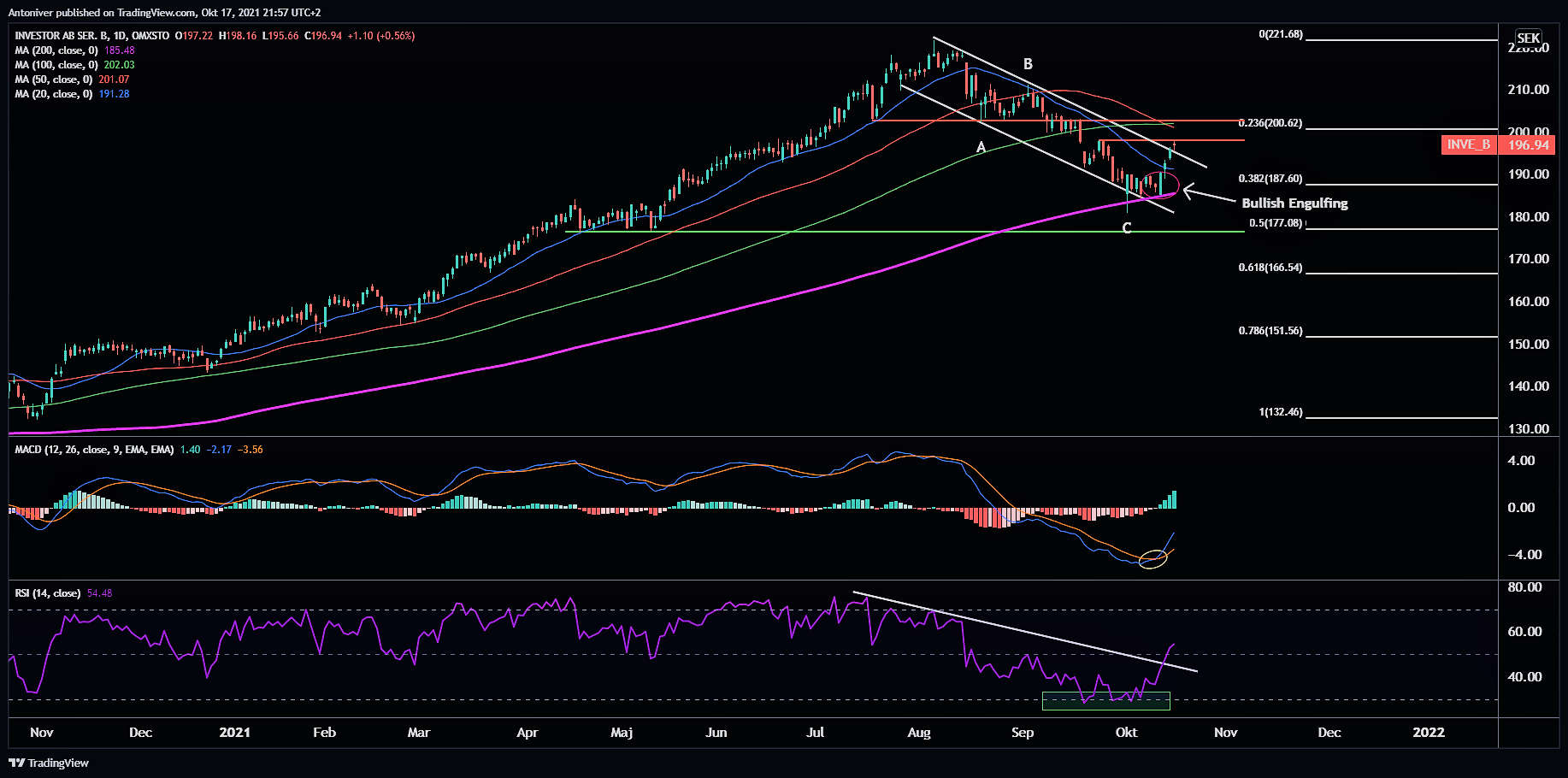This screenshot has width=1568, height=778.
Task: Select the green rectangle on the RSI pane
Action: click(1105, 701)
